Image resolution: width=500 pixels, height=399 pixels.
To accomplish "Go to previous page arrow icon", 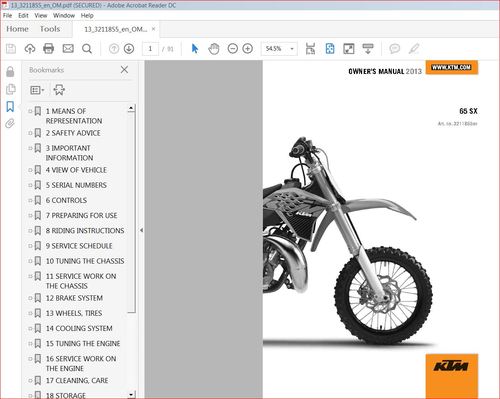I will 114,49.
